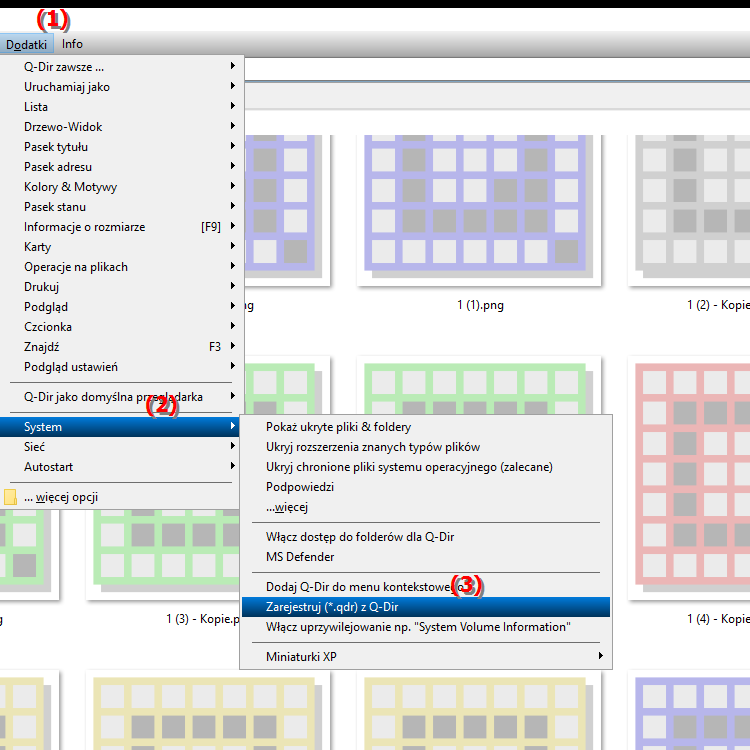Choose the Podgląd menu entry

pos(121,307)
